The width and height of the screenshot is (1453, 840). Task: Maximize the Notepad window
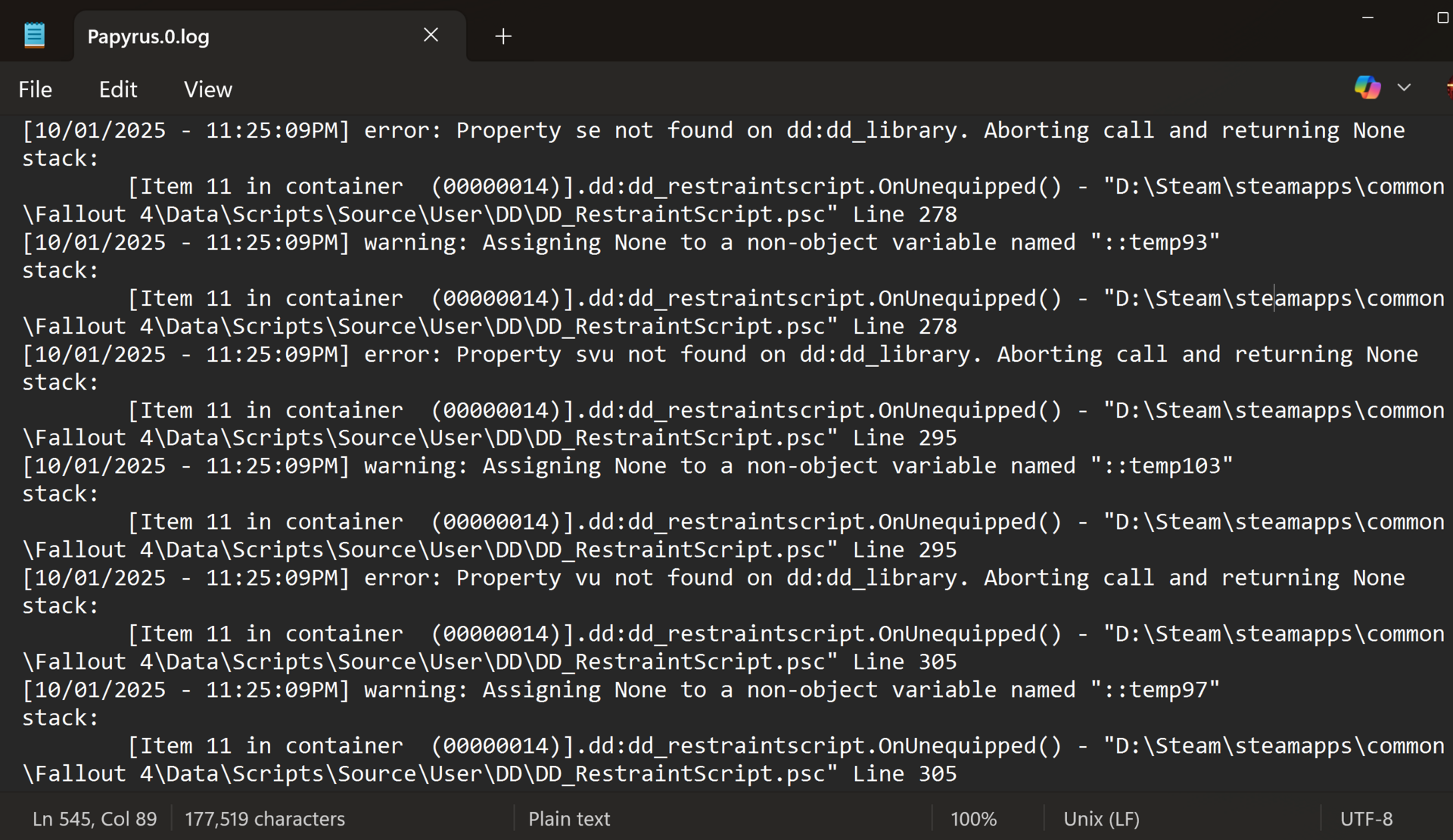pos(1442,17)
